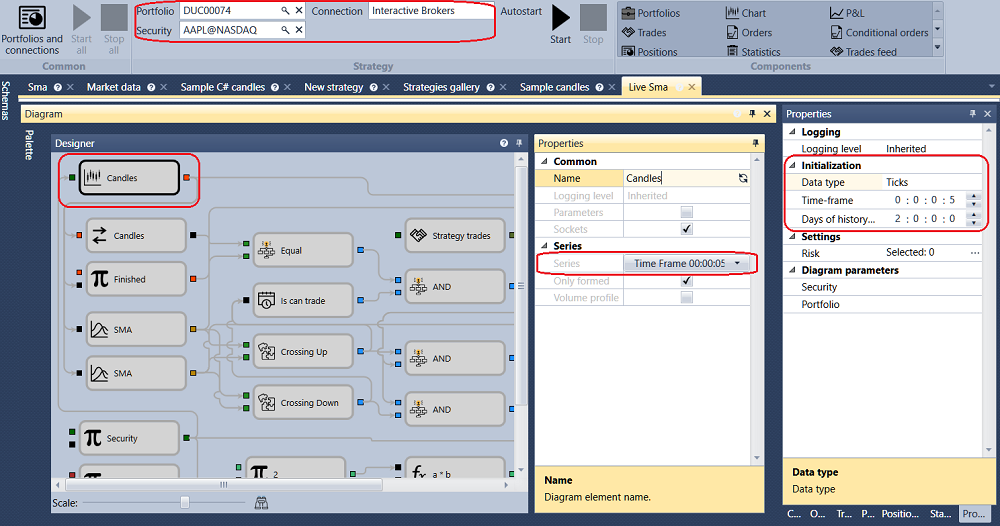Switch to the Sample candles tab
Image resolution: width=1000 pixels, height=526 pixels.
554,87
